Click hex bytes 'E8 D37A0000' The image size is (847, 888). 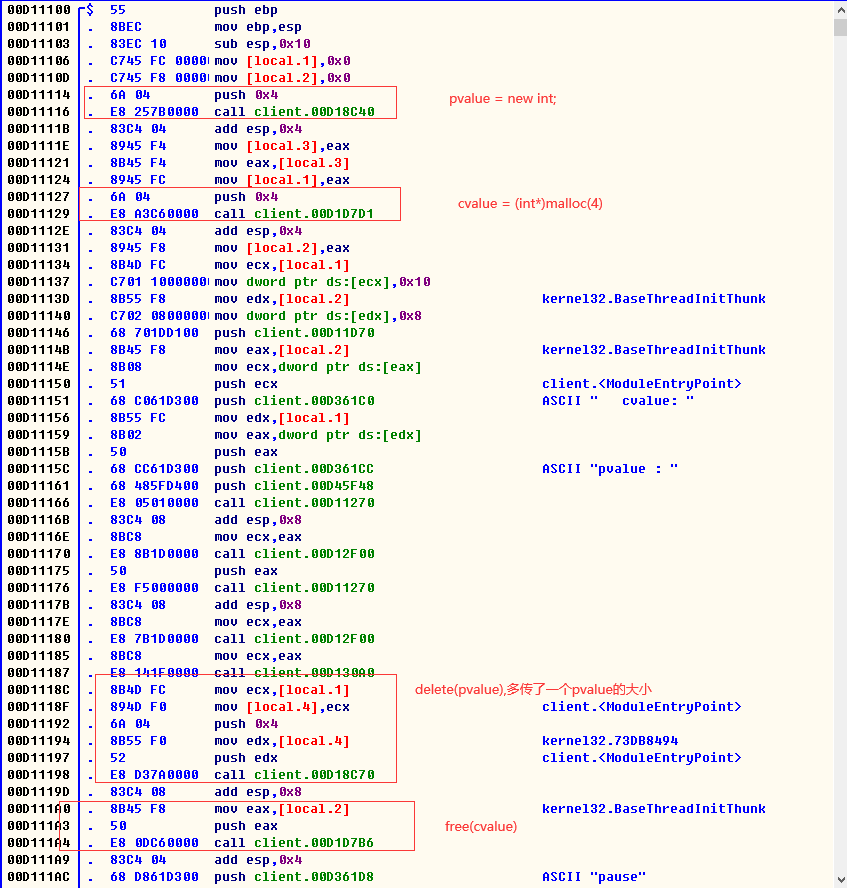click(154, 774)
